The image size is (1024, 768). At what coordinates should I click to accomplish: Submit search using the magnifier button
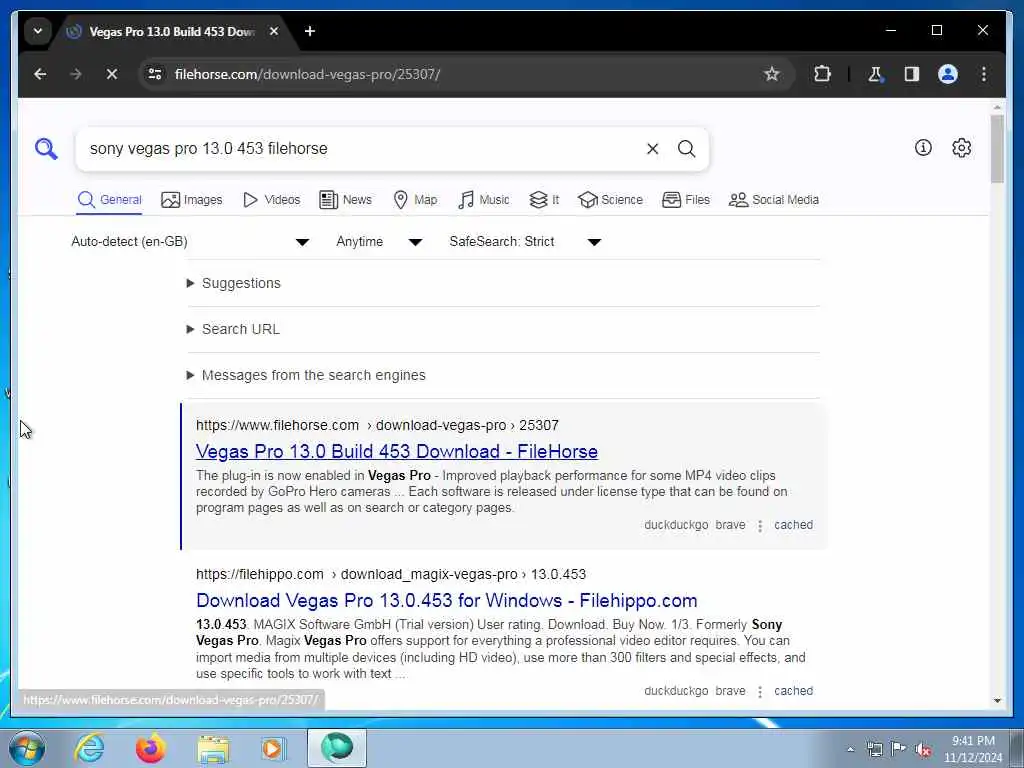[686, 149]
